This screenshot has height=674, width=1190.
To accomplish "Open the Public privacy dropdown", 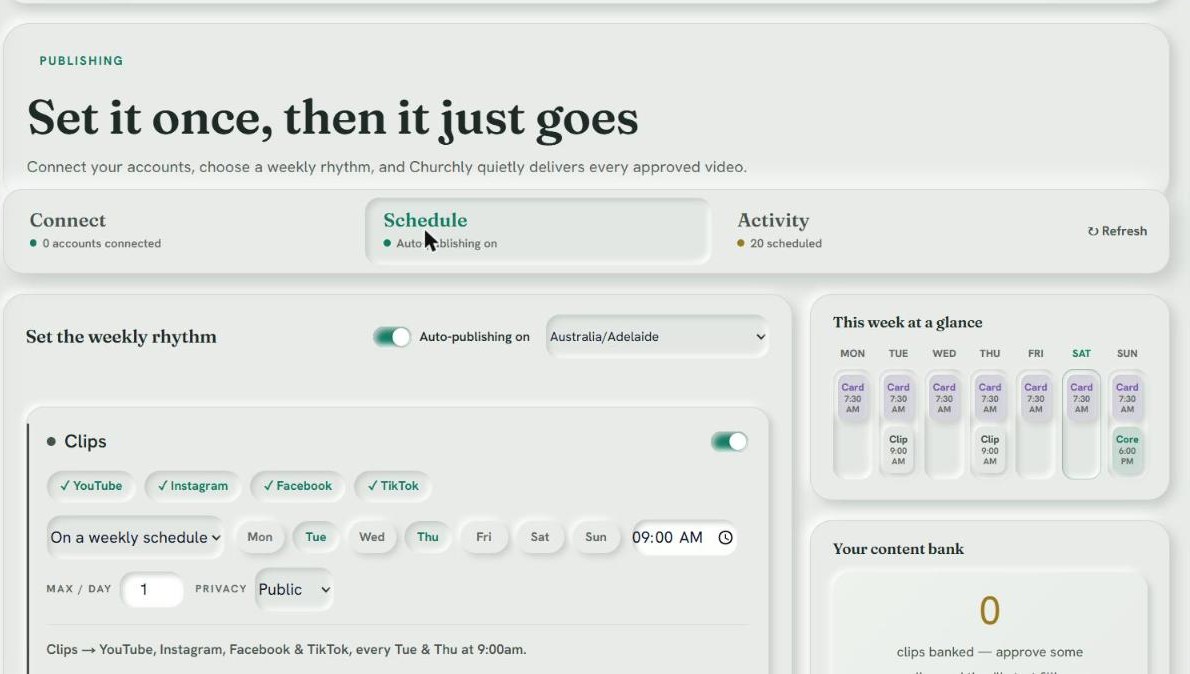I will 294,589.
